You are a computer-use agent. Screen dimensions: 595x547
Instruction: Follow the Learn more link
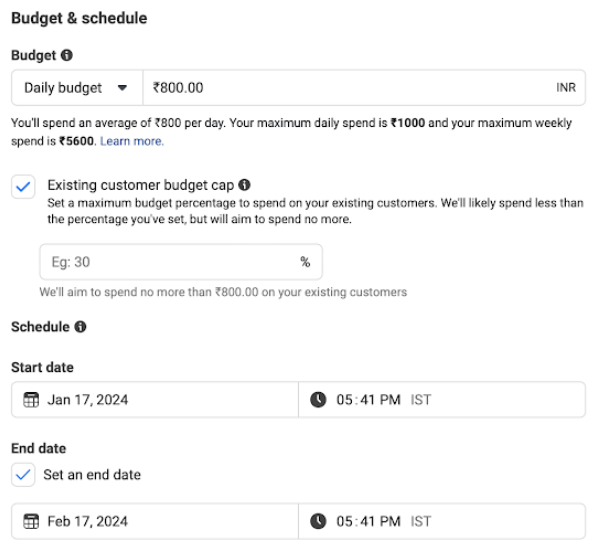point(132,141)
